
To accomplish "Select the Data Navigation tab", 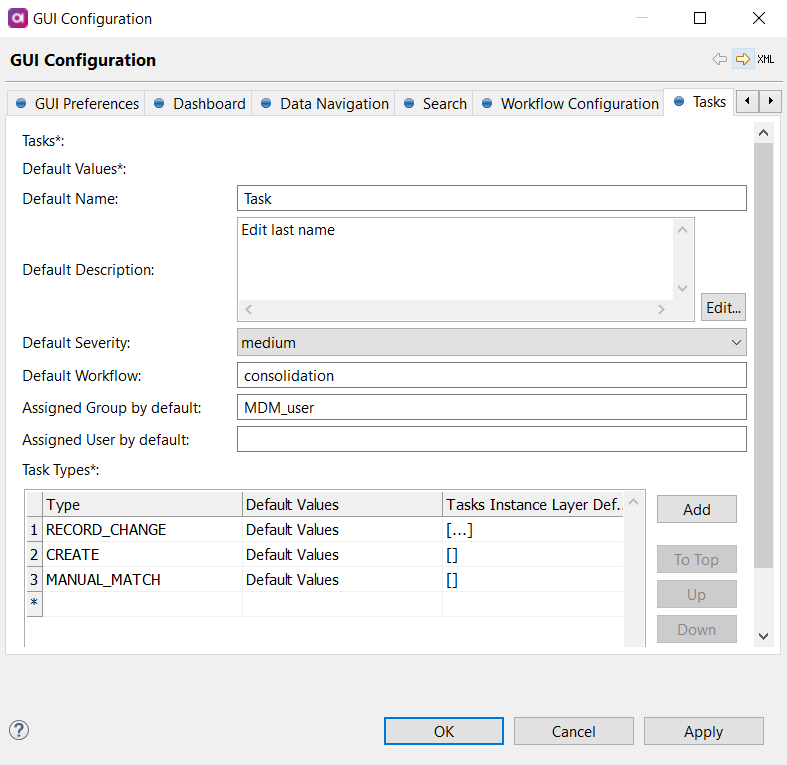I will (324, 103).
